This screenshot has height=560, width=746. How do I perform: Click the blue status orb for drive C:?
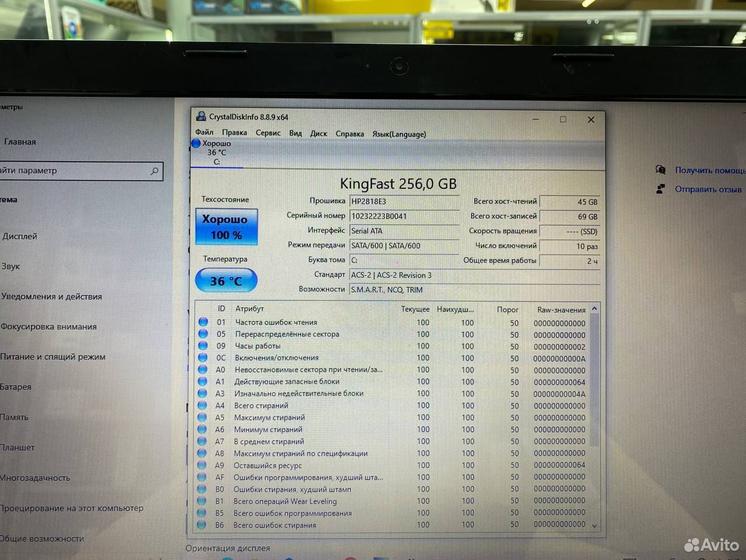(196, 144)
